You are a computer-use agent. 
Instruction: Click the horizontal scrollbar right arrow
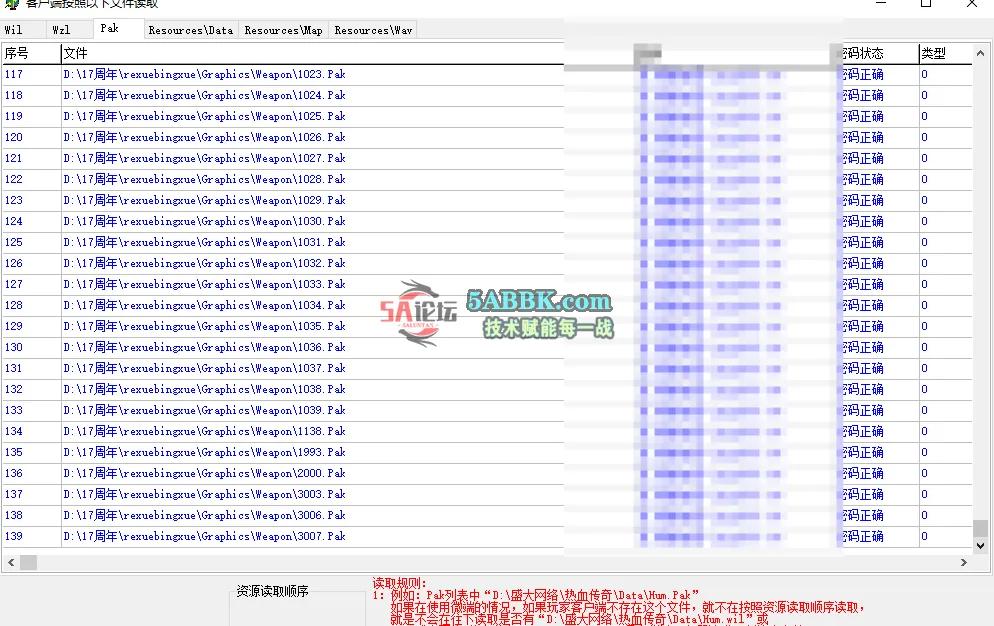964,562
